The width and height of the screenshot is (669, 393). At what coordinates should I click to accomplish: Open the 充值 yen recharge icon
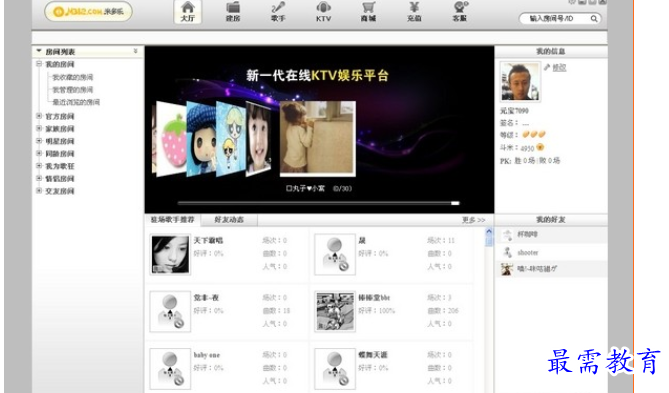click(414, 7)
